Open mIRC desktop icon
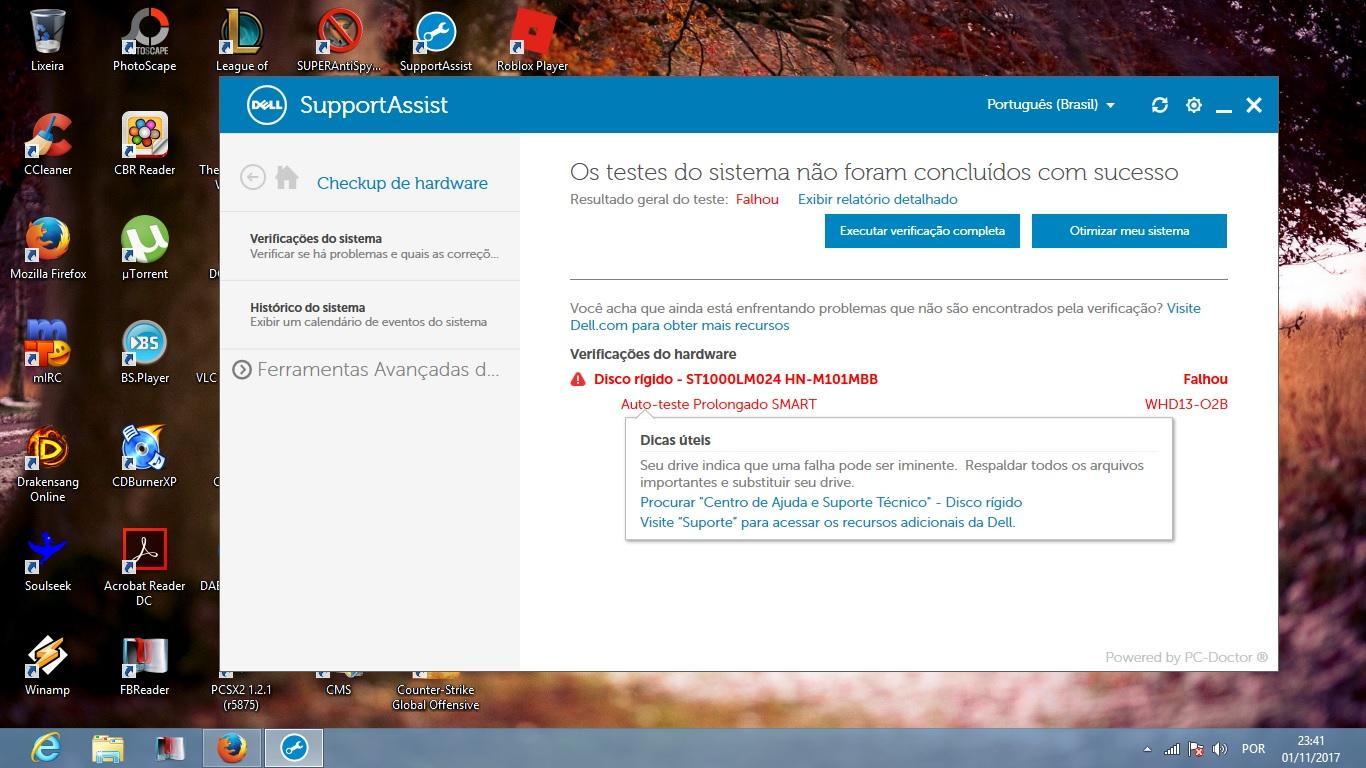 point(47,352)
